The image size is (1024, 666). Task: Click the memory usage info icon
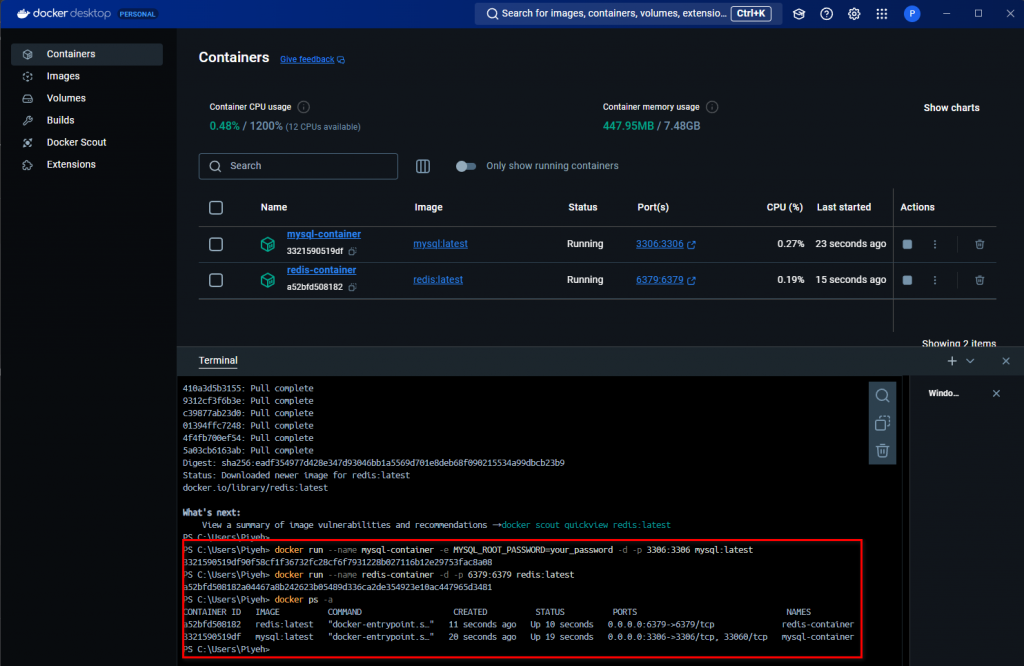[712, 107]
